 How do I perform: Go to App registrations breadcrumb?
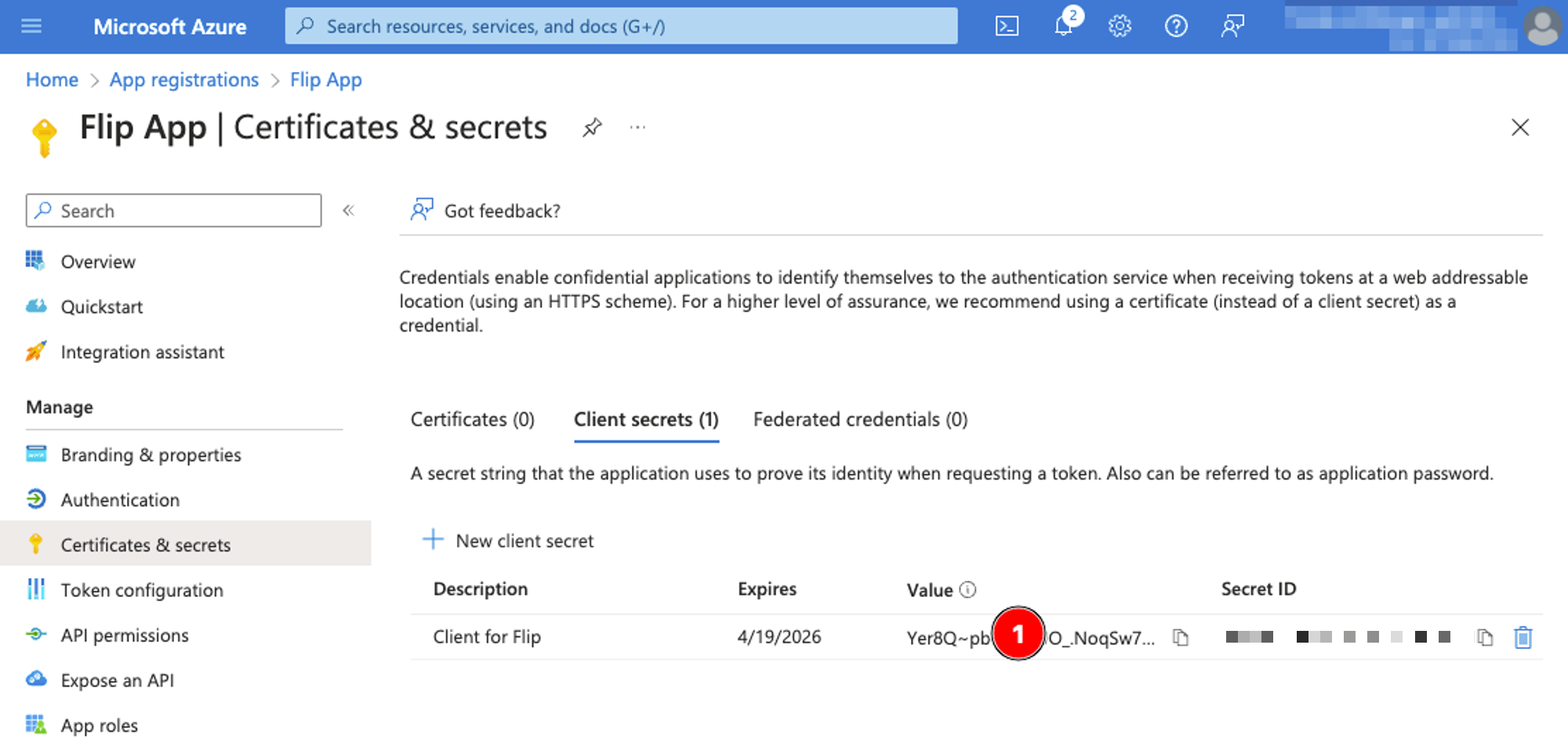184,80
